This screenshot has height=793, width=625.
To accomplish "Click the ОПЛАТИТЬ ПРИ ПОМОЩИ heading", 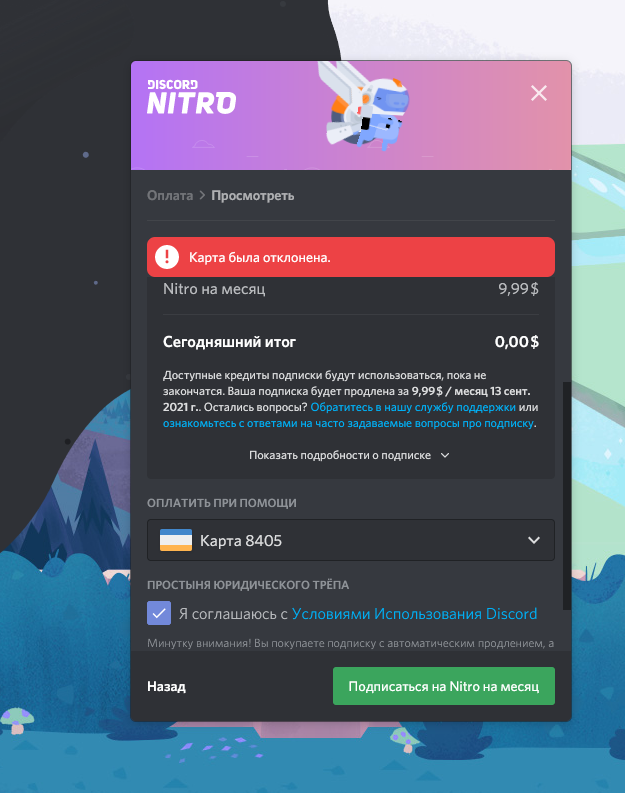I will click(221, 503).
